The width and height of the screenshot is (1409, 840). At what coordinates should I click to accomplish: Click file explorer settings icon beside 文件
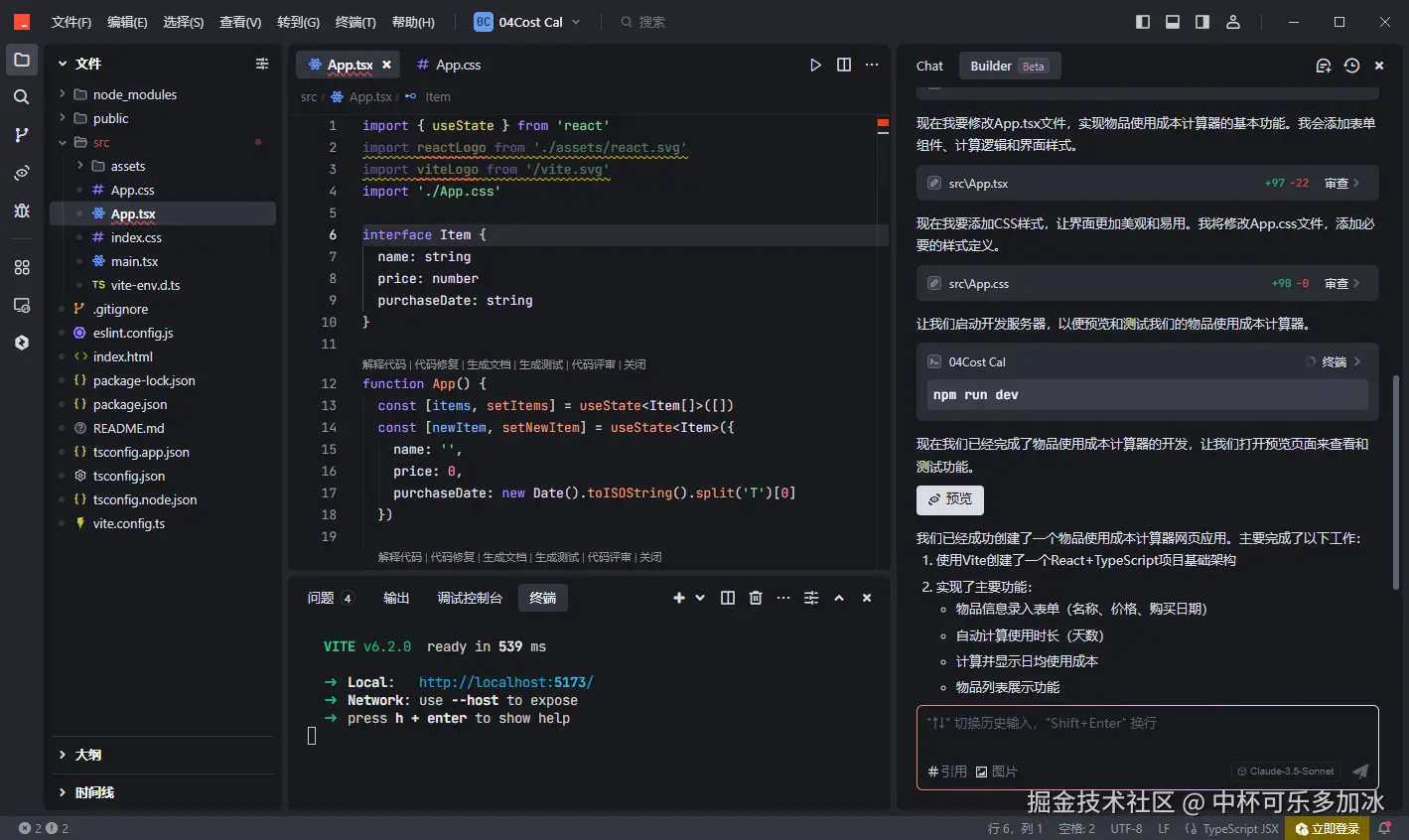point(262,64)
